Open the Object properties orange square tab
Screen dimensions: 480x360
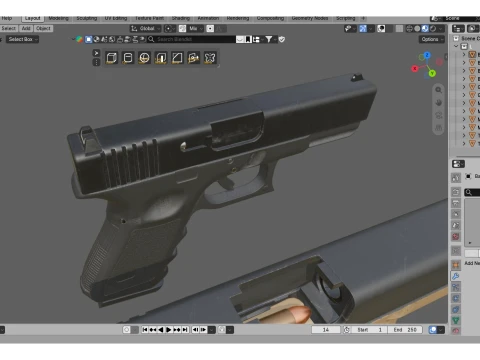pyautogui.click(x=456, y=265)
